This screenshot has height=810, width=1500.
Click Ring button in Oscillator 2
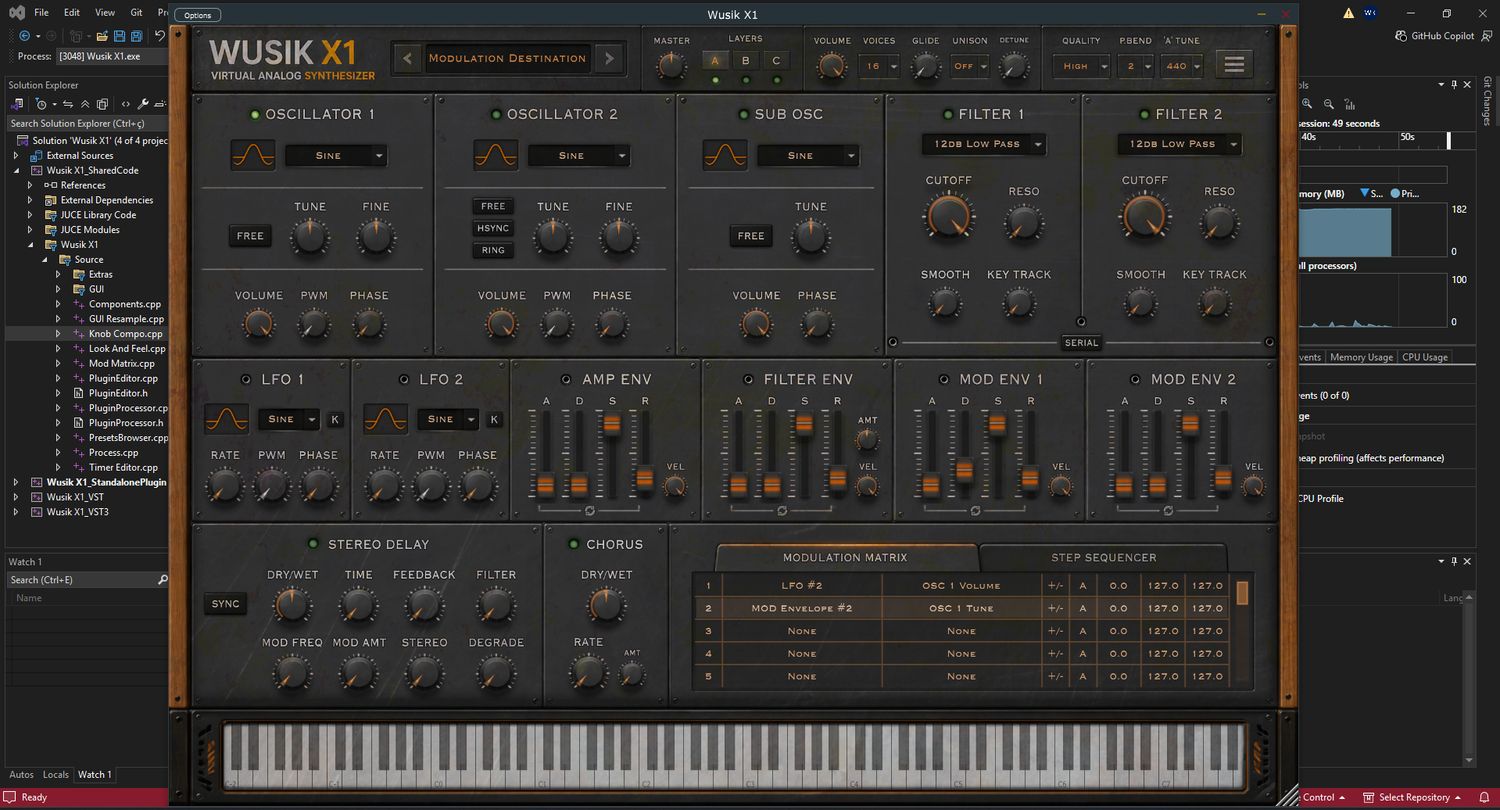pos(493,250)
